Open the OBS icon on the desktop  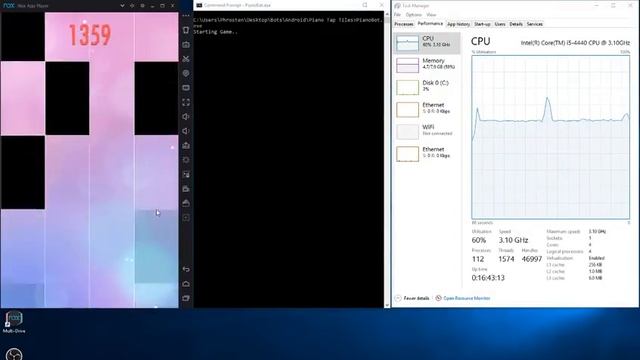(14, 354)
